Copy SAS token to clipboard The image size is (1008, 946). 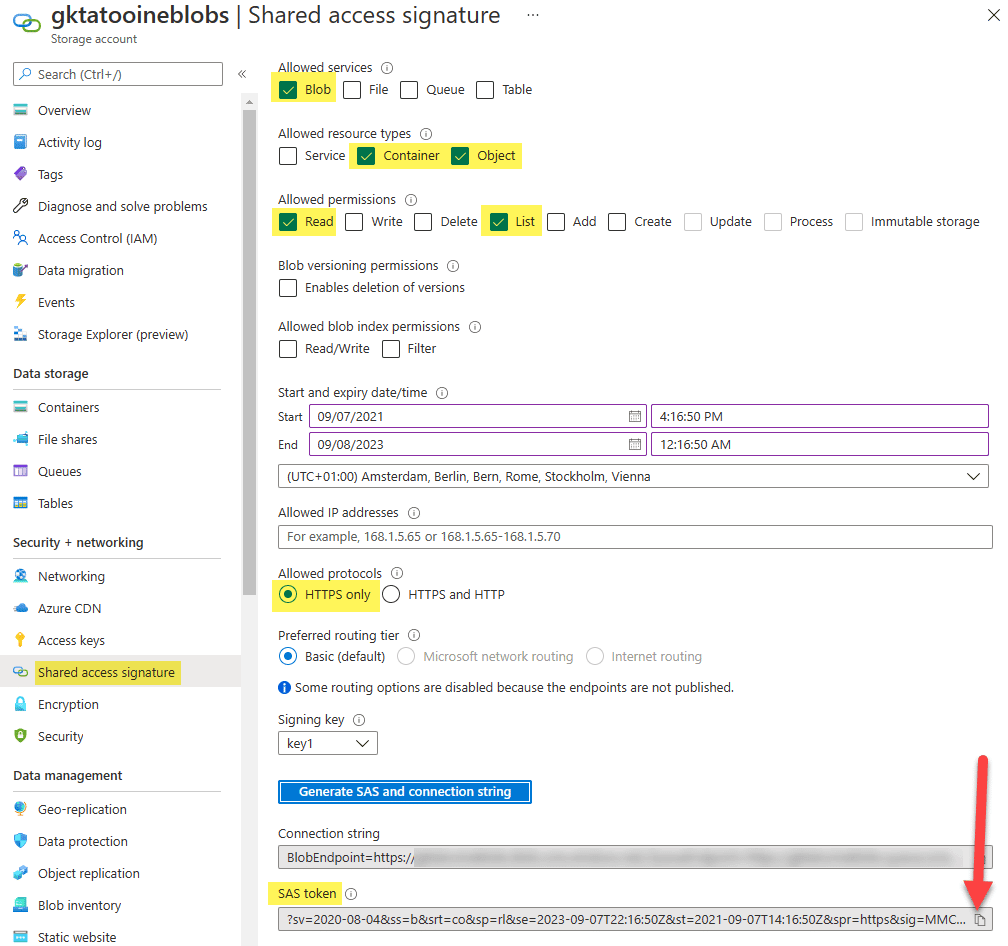click(x=980, y=920)
